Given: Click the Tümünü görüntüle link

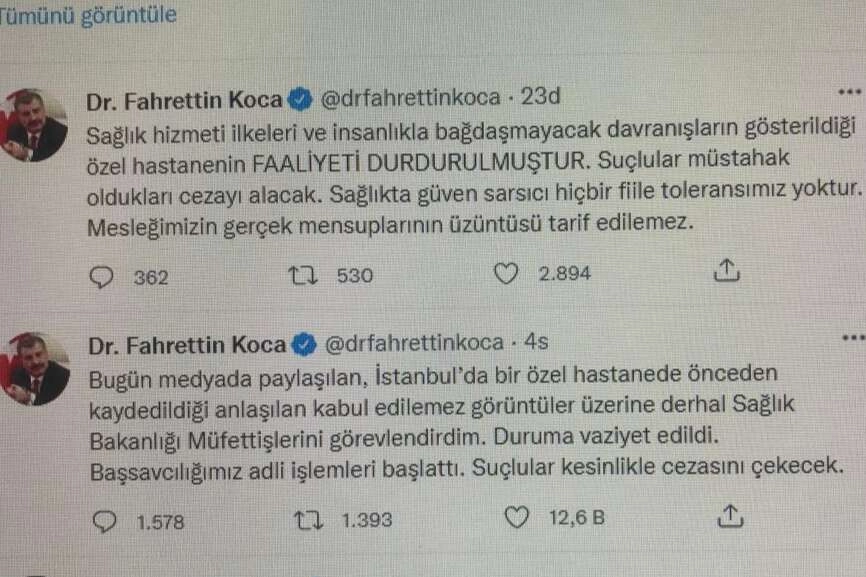Looking at the screenshot, I should [x=88, y=15].
